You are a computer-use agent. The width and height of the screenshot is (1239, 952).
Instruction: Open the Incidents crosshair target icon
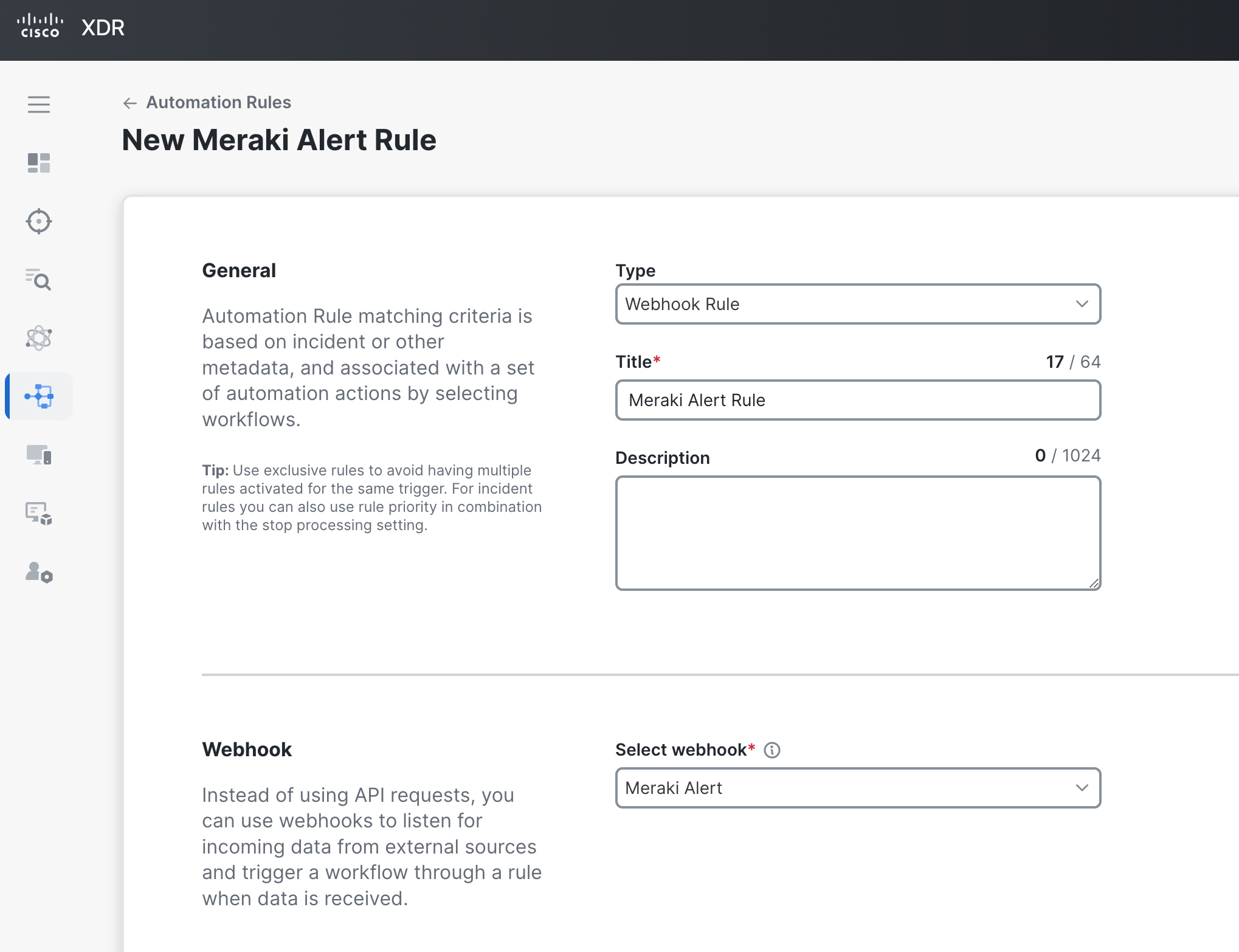point(39,221)
